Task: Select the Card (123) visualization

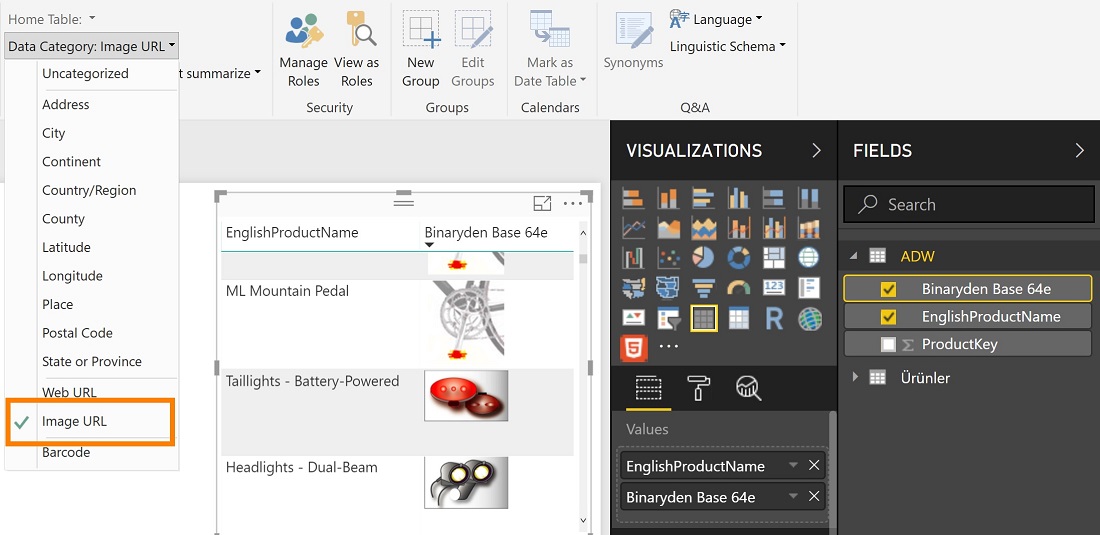Action: tap(774, 287)
